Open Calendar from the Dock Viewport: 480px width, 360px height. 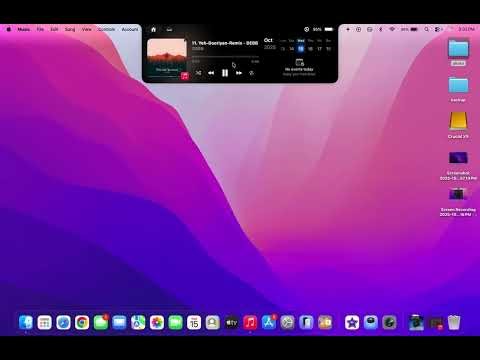(194, 322)
